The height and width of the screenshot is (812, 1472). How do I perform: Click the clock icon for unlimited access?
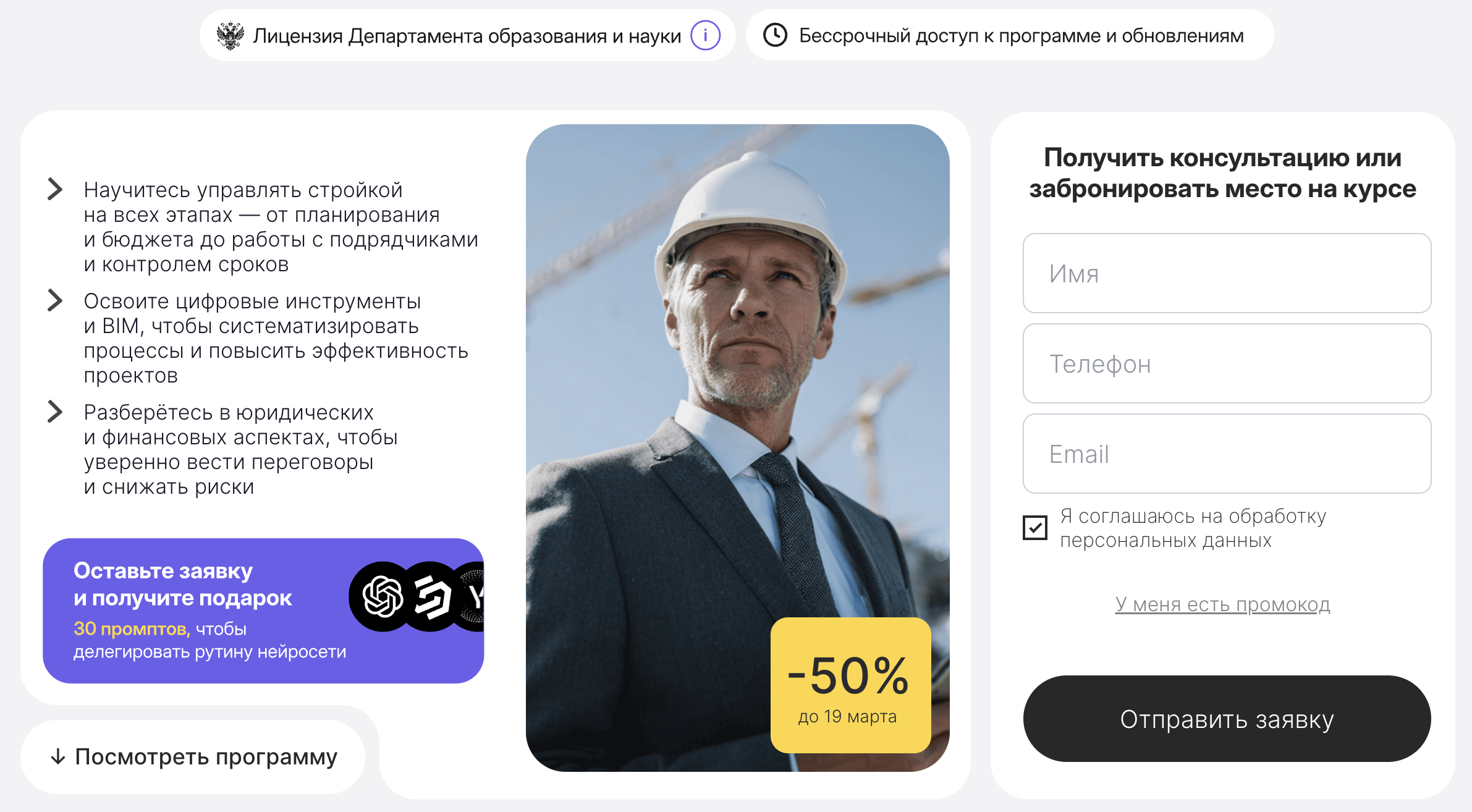[775, 35]
